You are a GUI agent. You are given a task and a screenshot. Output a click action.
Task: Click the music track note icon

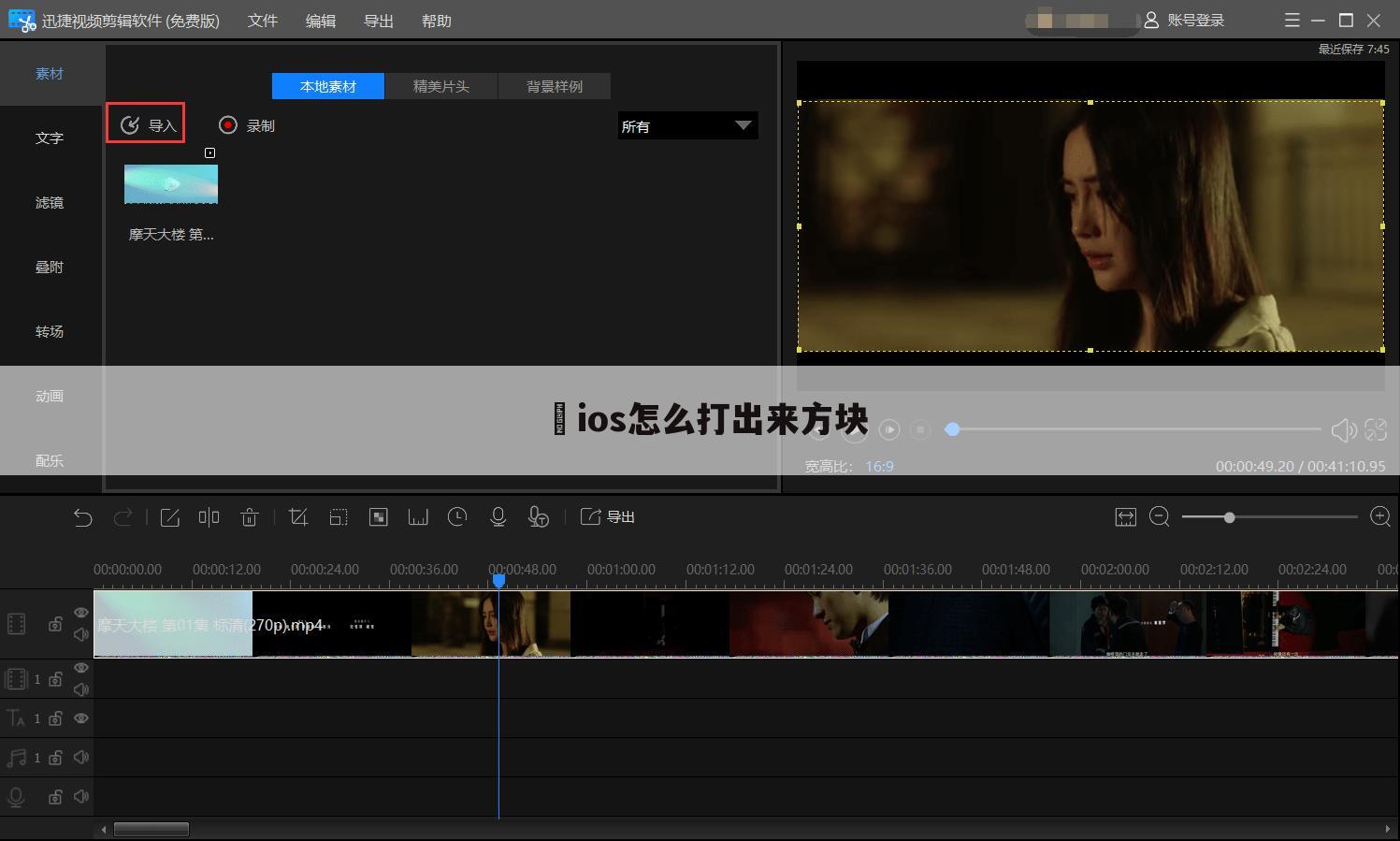tap(16, 758)
